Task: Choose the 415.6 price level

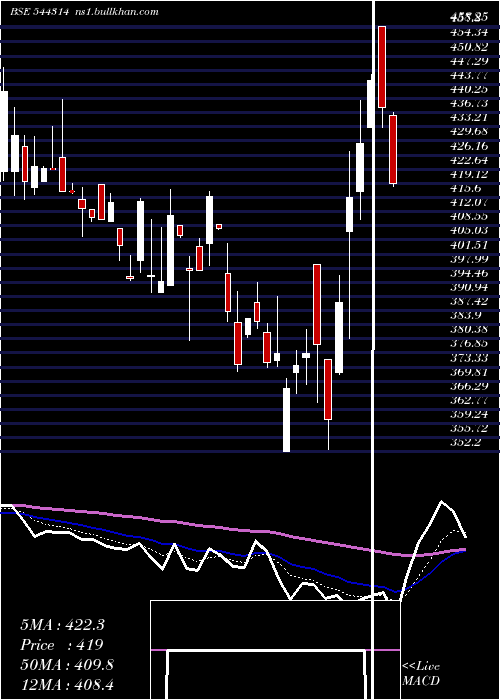Action: [x=466, y=188]
